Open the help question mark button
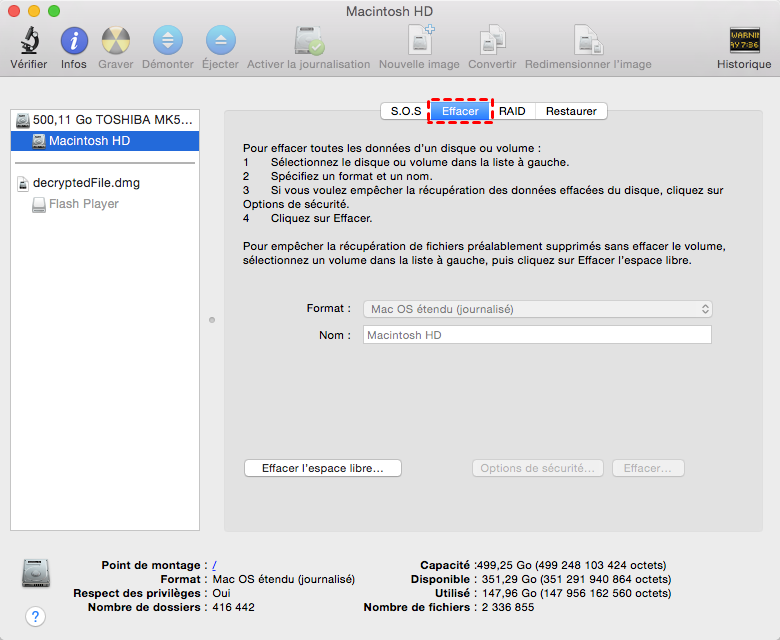The width and height of the screenshot is (780, 640). coord(35,616)
